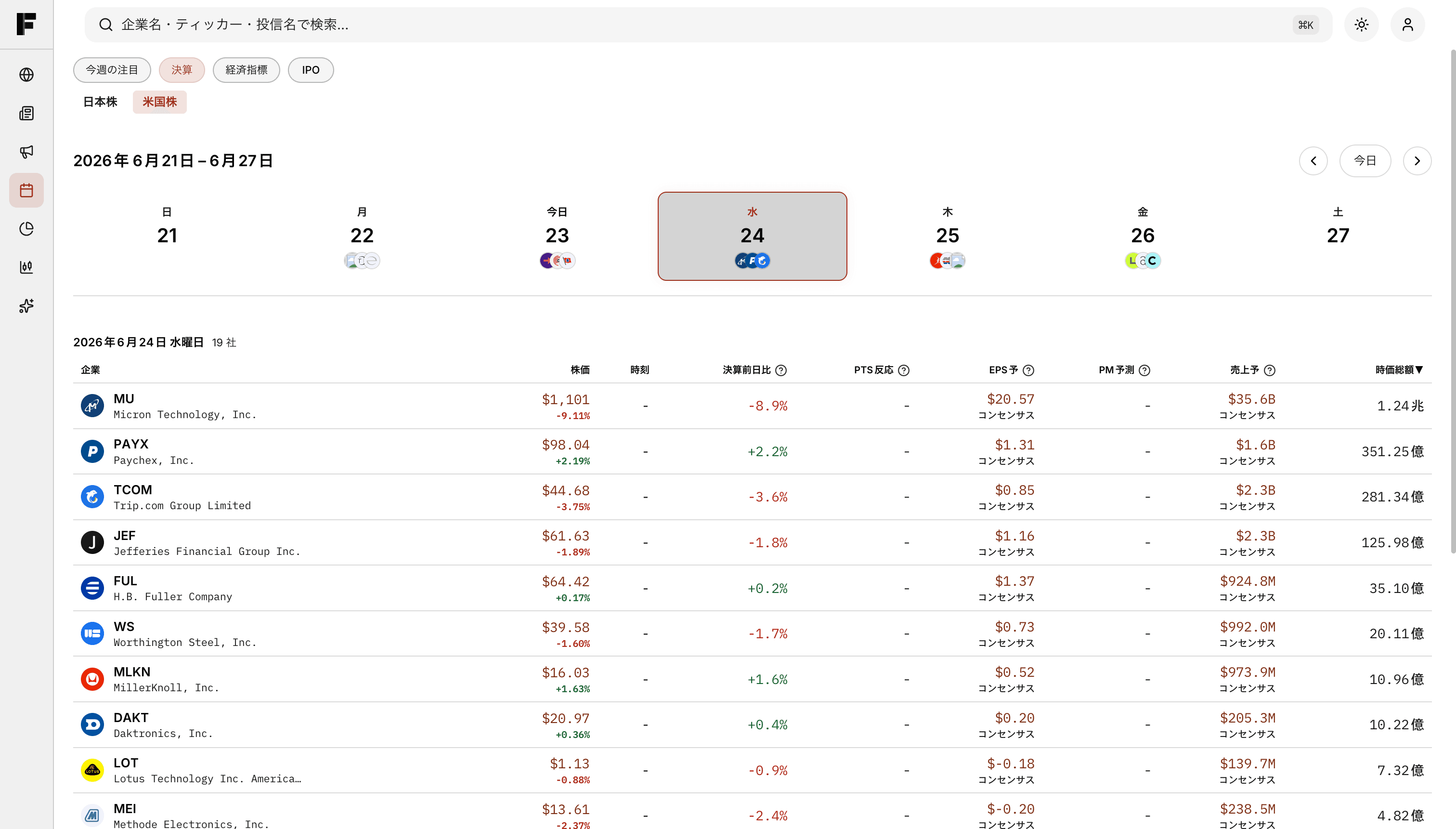Click the Micron Technology logo icon
The image size is (1456, 829).
click(92, 406)
